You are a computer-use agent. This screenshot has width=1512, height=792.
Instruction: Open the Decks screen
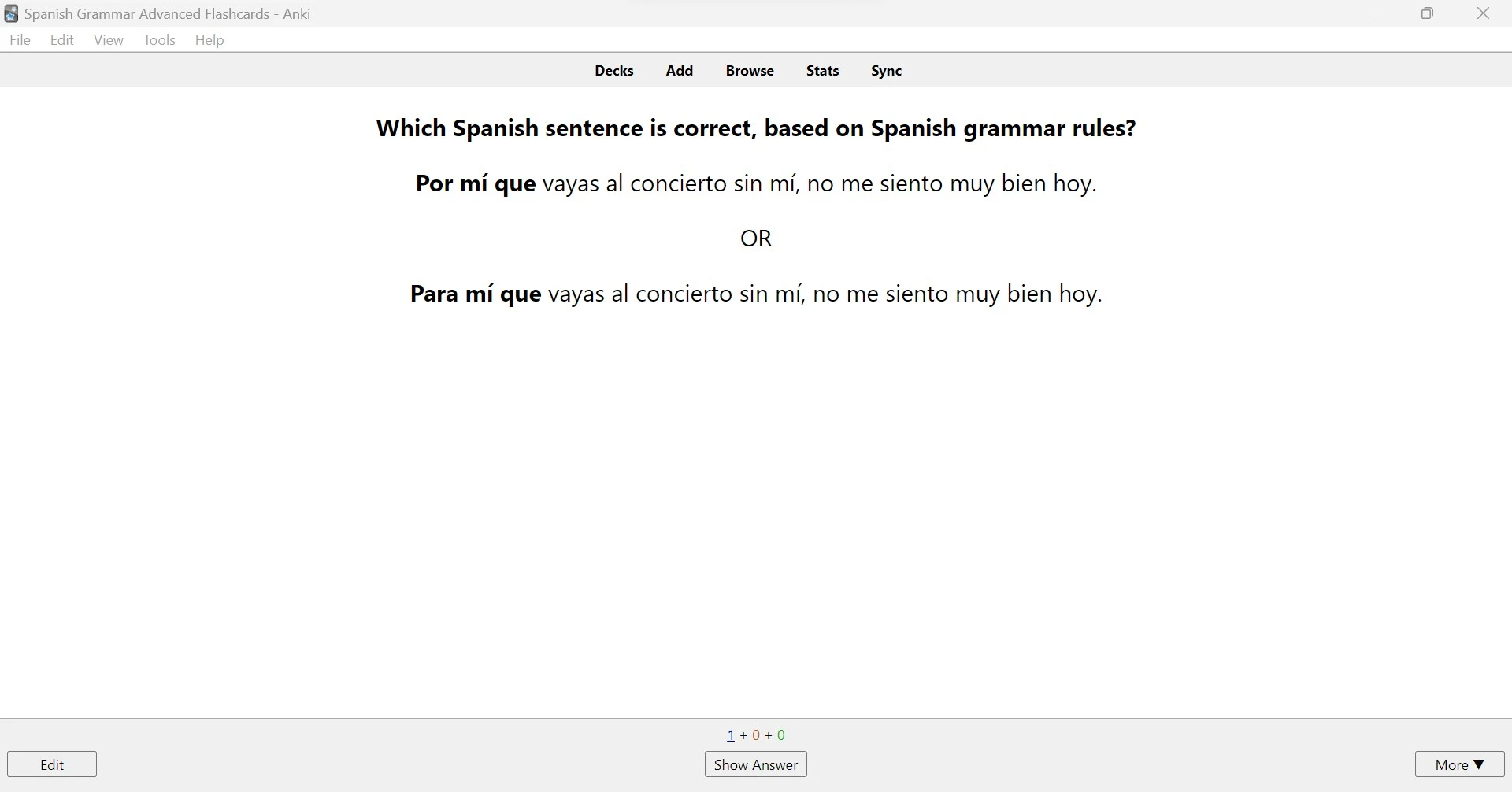point(614,70)
